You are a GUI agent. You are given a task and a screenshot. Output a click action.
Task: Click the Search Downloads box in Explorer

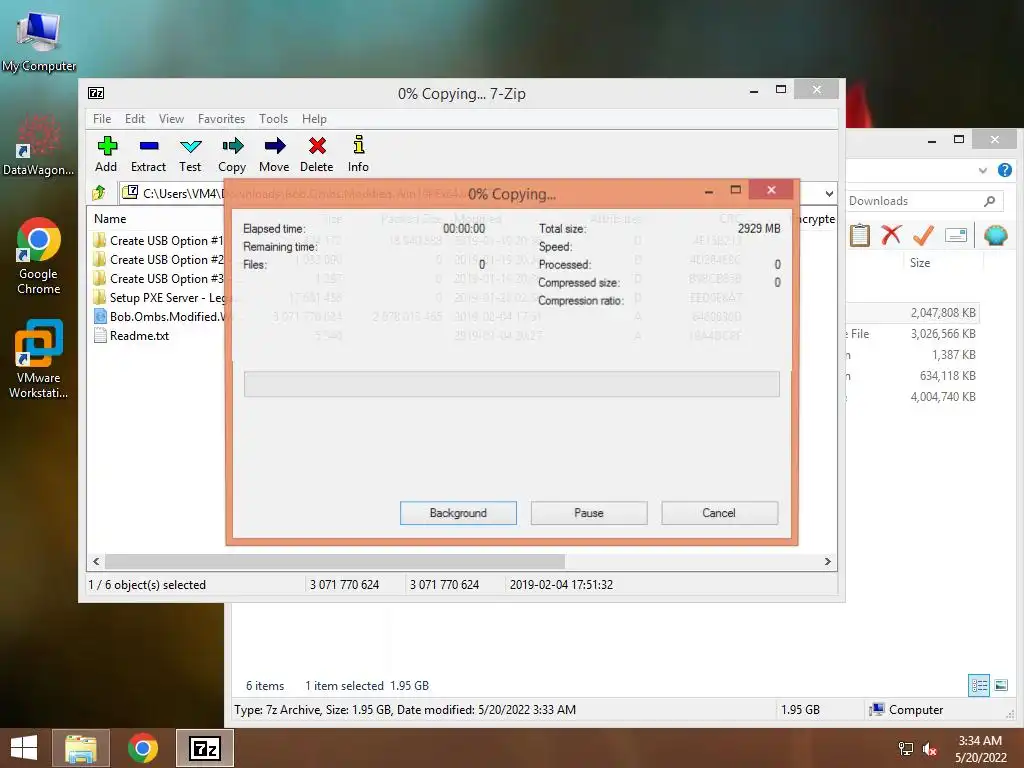[923, 201]
